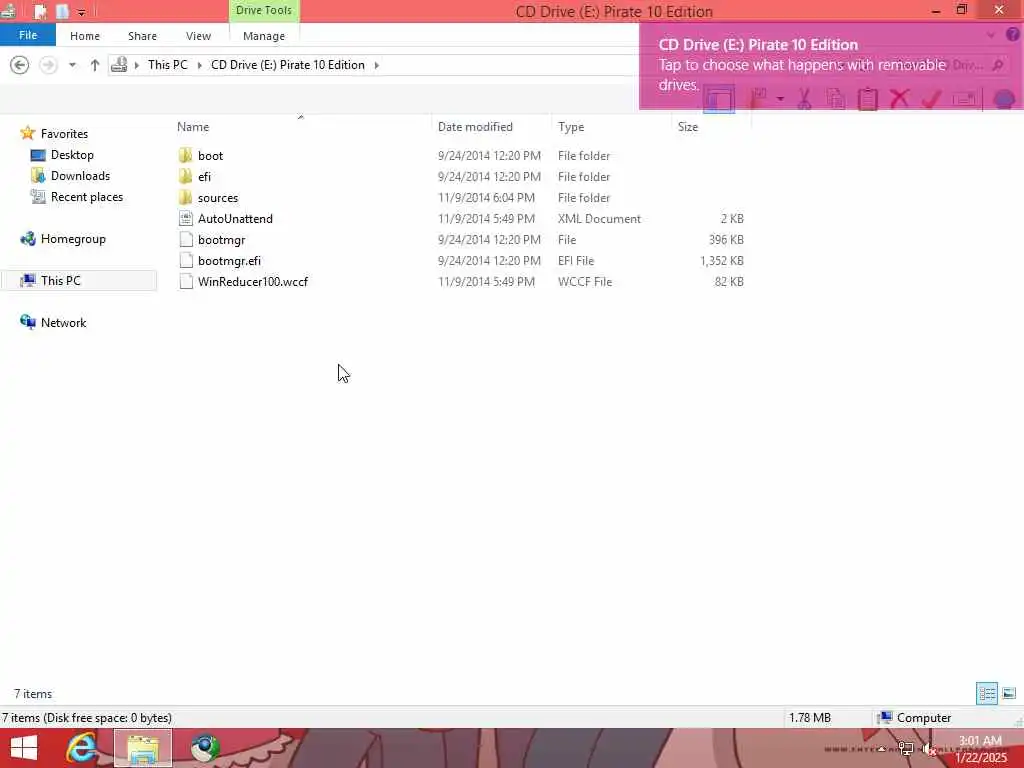Open recent locations dropdown next to Forward
Viewport: 1024px width, 768px height.
[72, 65]
